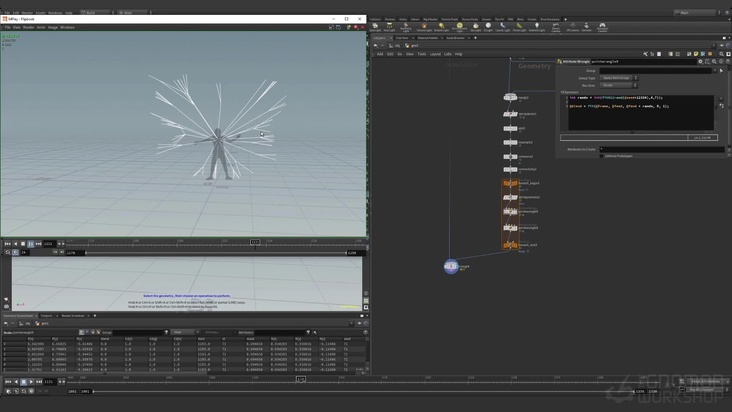Open the View dropdown in geometry spreadsheet
732x412 pixels.
point(184,332)
